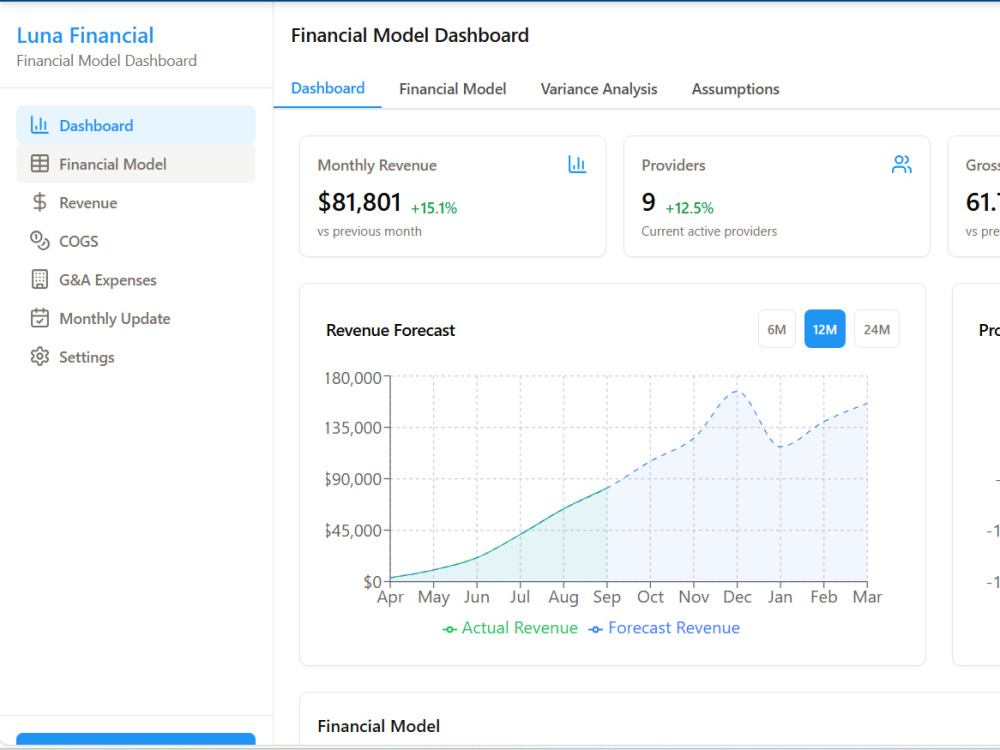Click the Dec peak on forecast line
This screenshot has width=1000, height=750.
pos(737,391)
